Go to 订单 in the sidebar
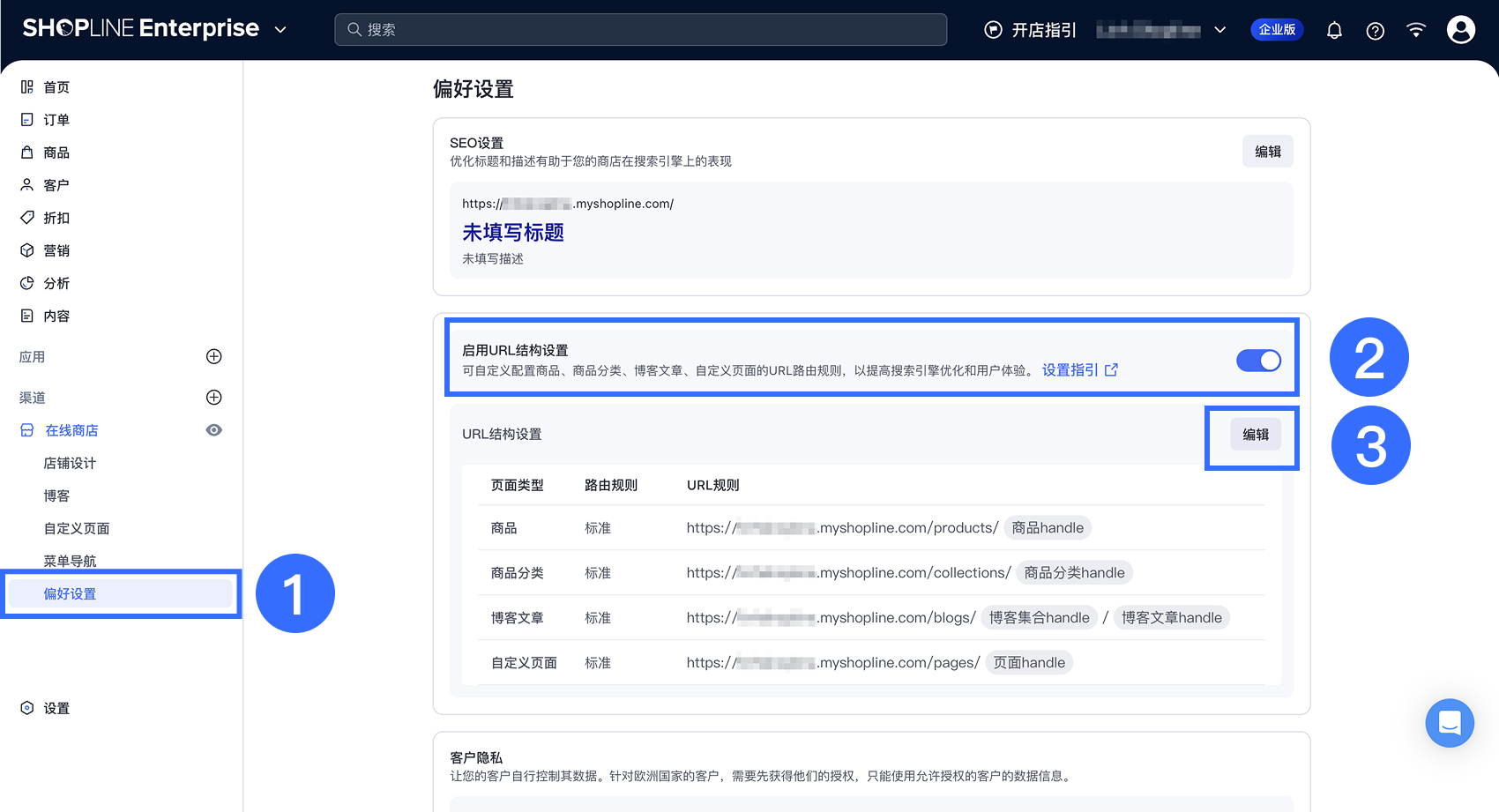The image size is (1499, 812). [x=56, y=120]
